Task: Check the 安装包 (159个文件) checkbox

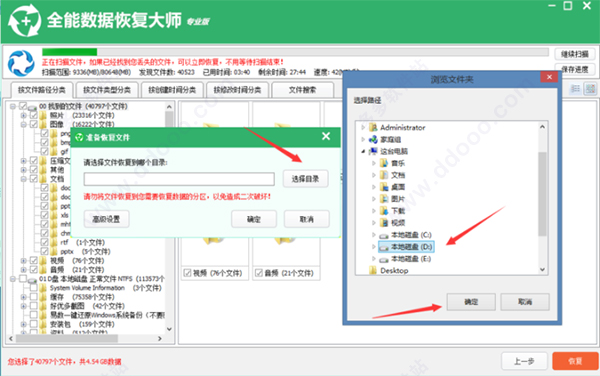Action: (x=34, y=324)
